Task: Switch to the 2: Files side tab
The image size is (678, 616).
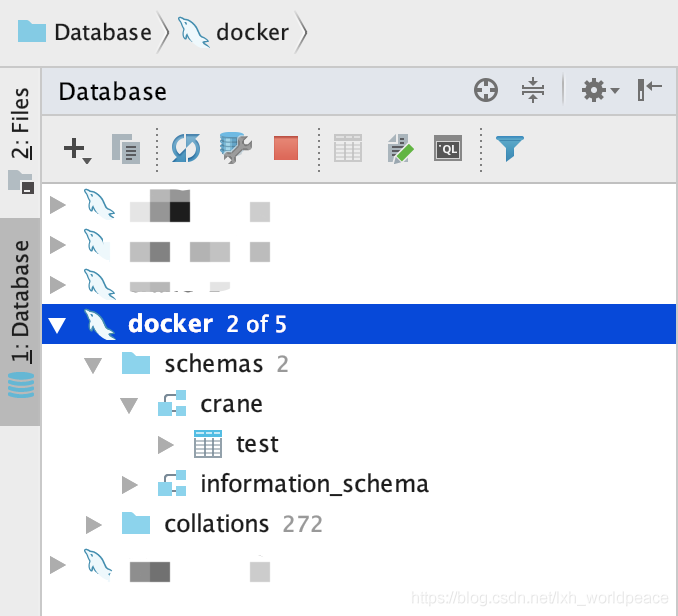Action: 20,139
